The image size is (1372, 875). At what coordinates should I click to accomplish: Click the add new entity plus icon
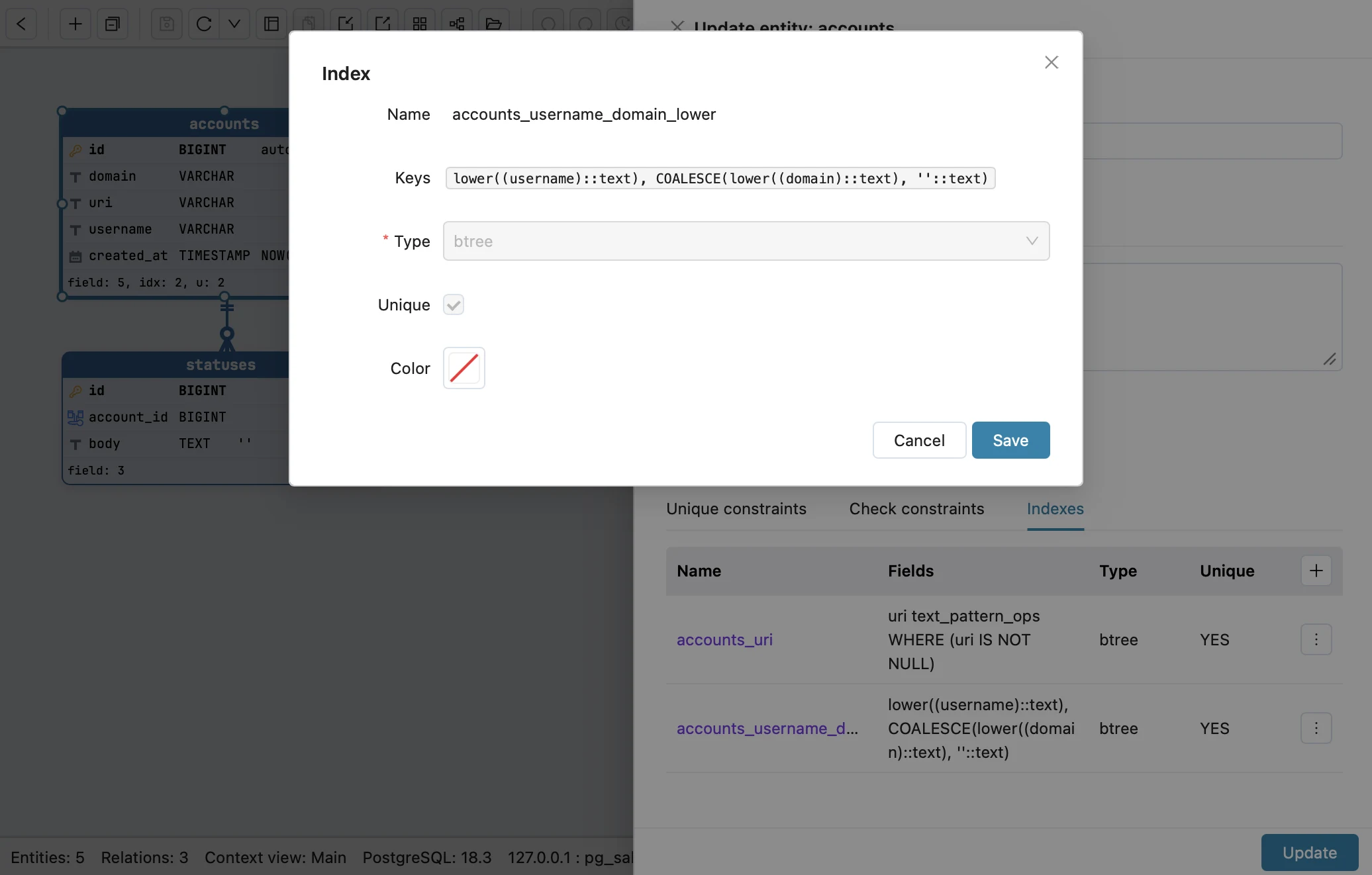tap(75, 24)
